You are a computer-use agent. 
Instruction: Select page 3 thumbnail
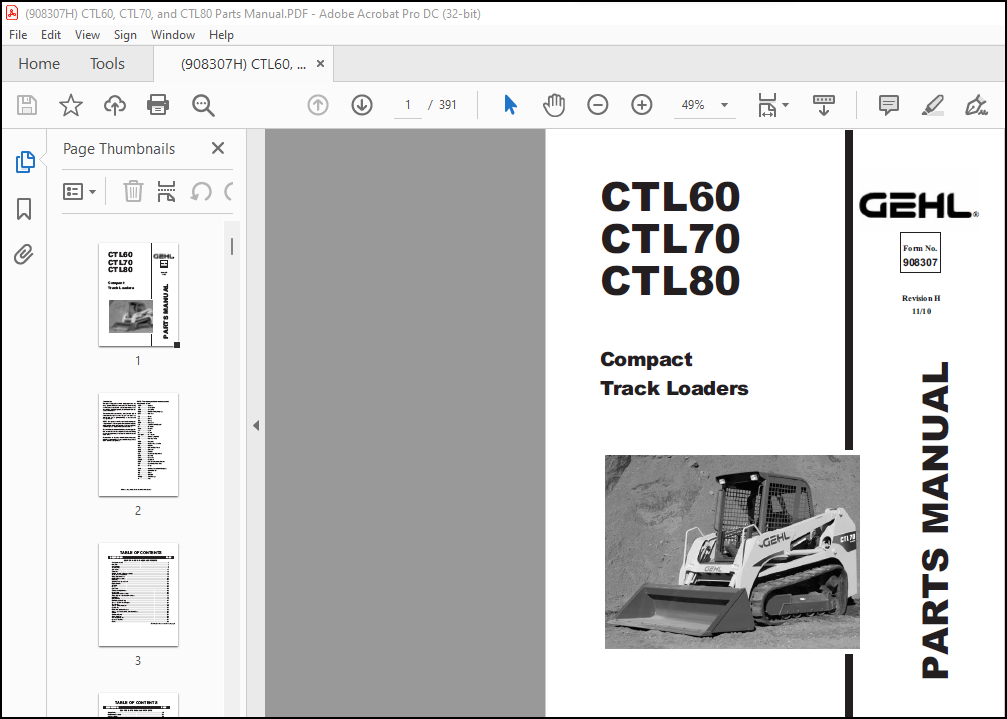(138, 594)
